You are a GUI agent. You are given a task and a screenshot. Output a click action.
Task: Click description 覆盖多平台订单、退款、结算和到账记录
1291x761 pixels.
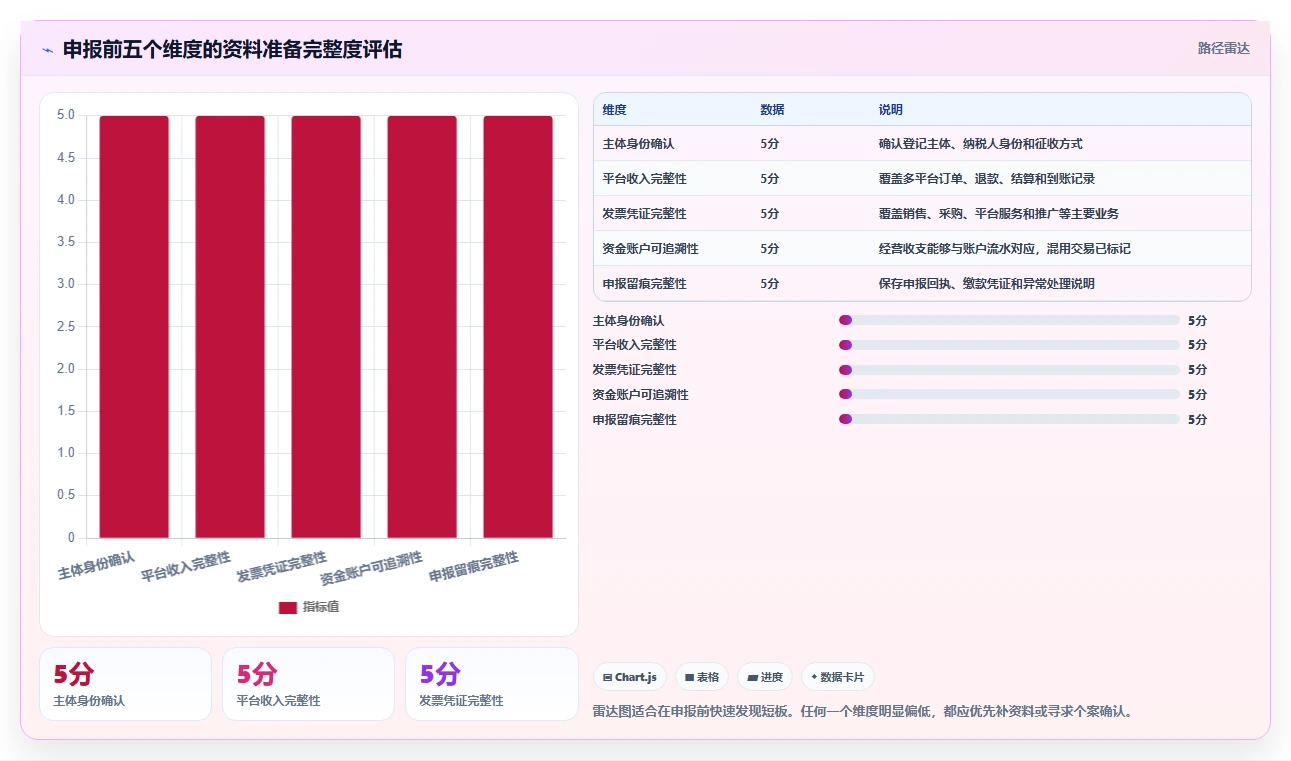pyautogui.click(x=987, y=179)
